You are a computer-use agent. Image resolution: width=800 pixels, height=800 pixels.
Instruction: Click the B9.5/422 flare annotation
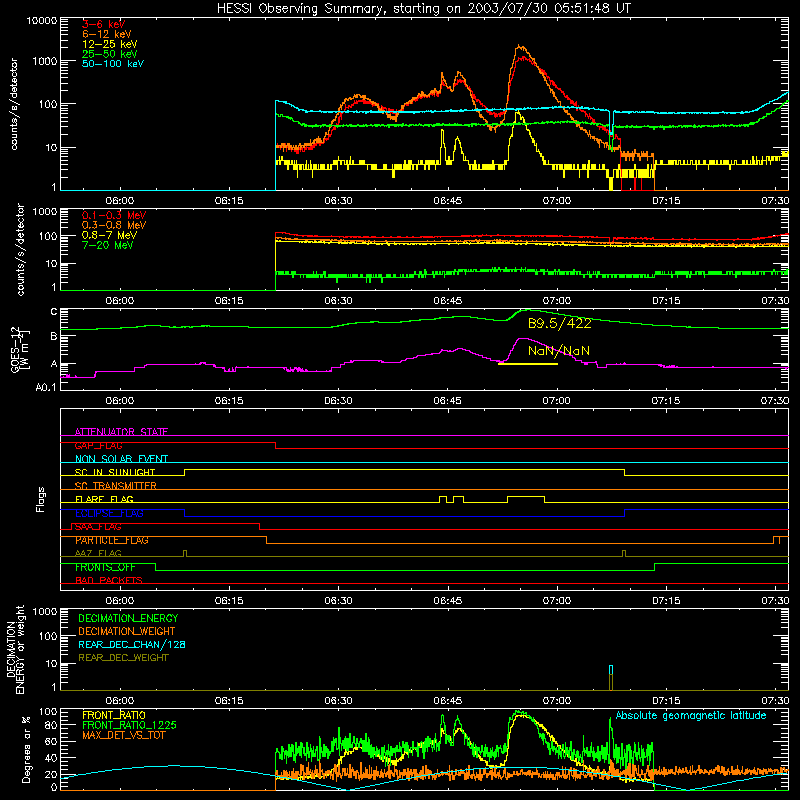point(560,323)
